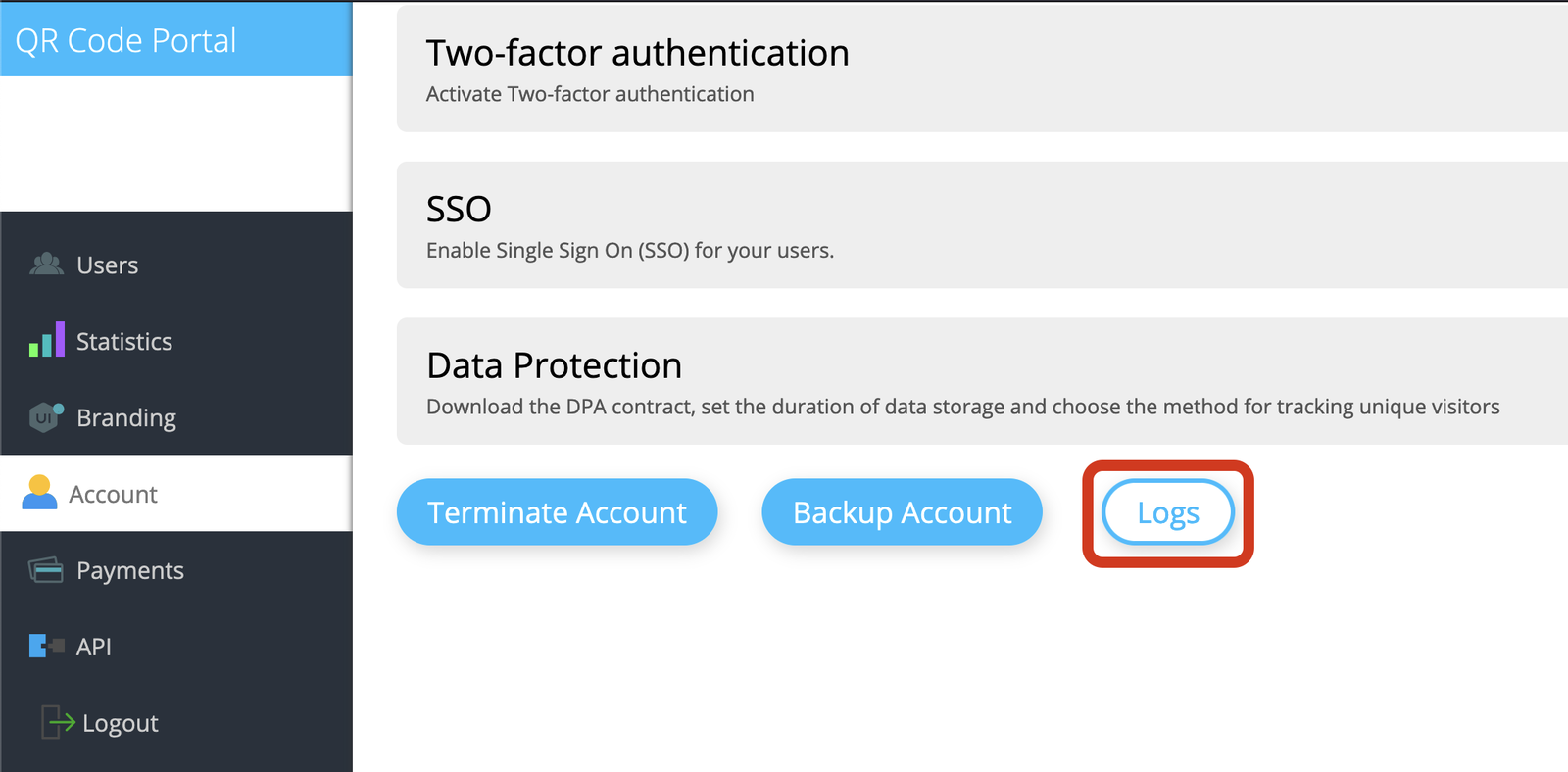Viewport: 1568px width, 772px height.
Task: Select the Users people icon
Action: 45,264
